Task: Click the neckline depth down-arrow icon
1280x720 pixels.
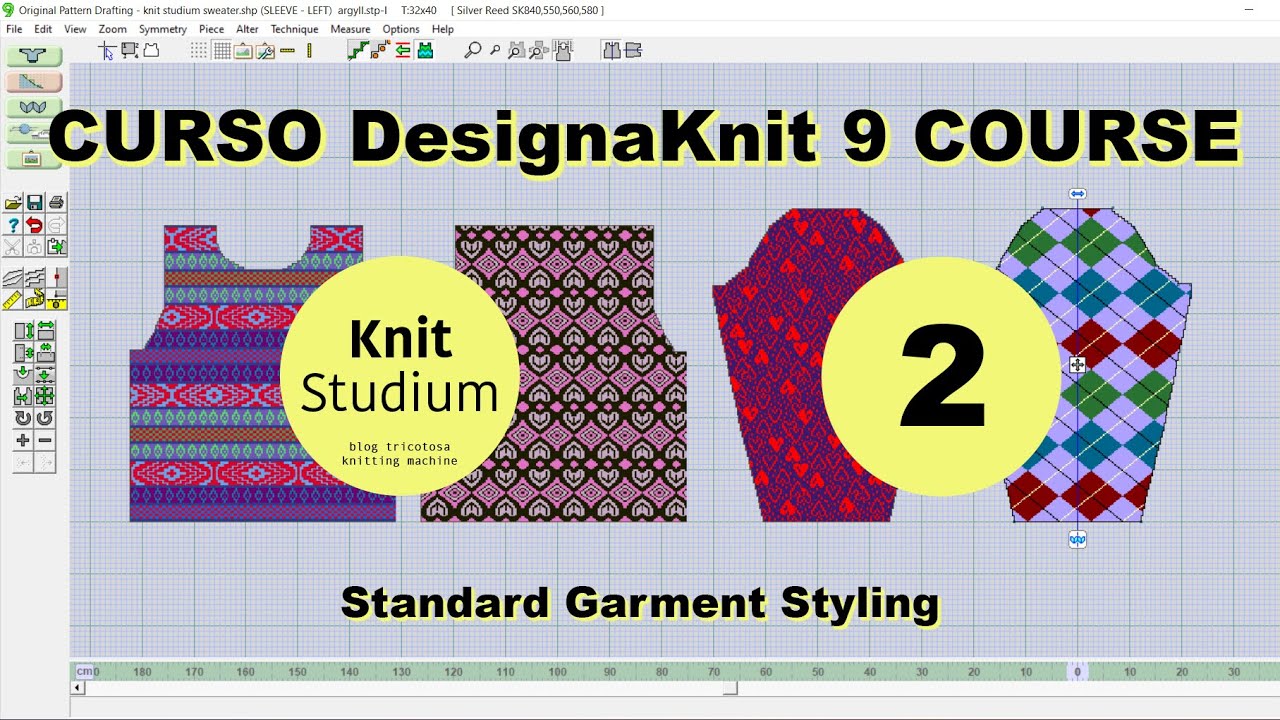Action: (23, 375)
